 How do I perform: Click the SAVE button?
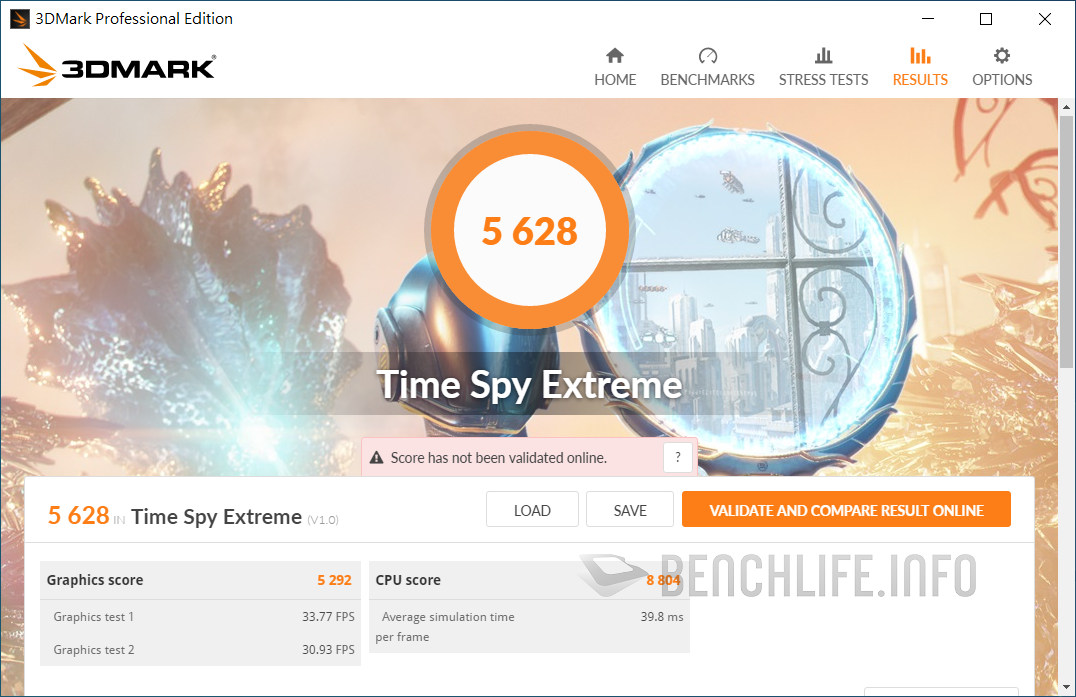630,510
